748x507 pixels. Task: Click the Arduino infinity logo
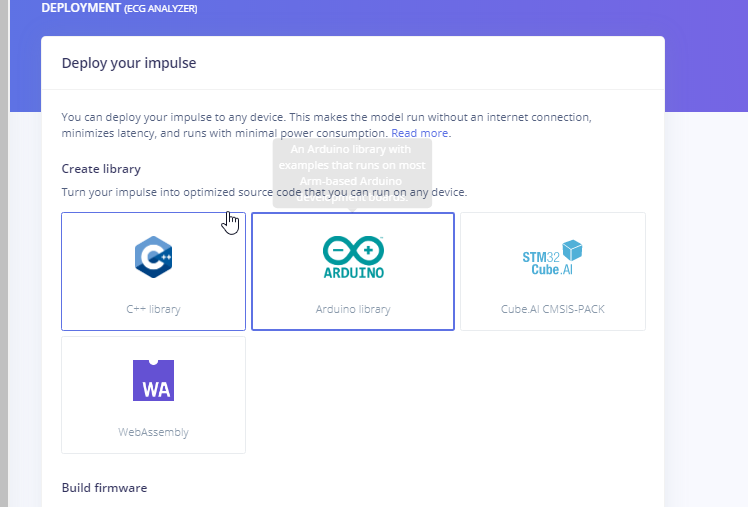[353, 249]
